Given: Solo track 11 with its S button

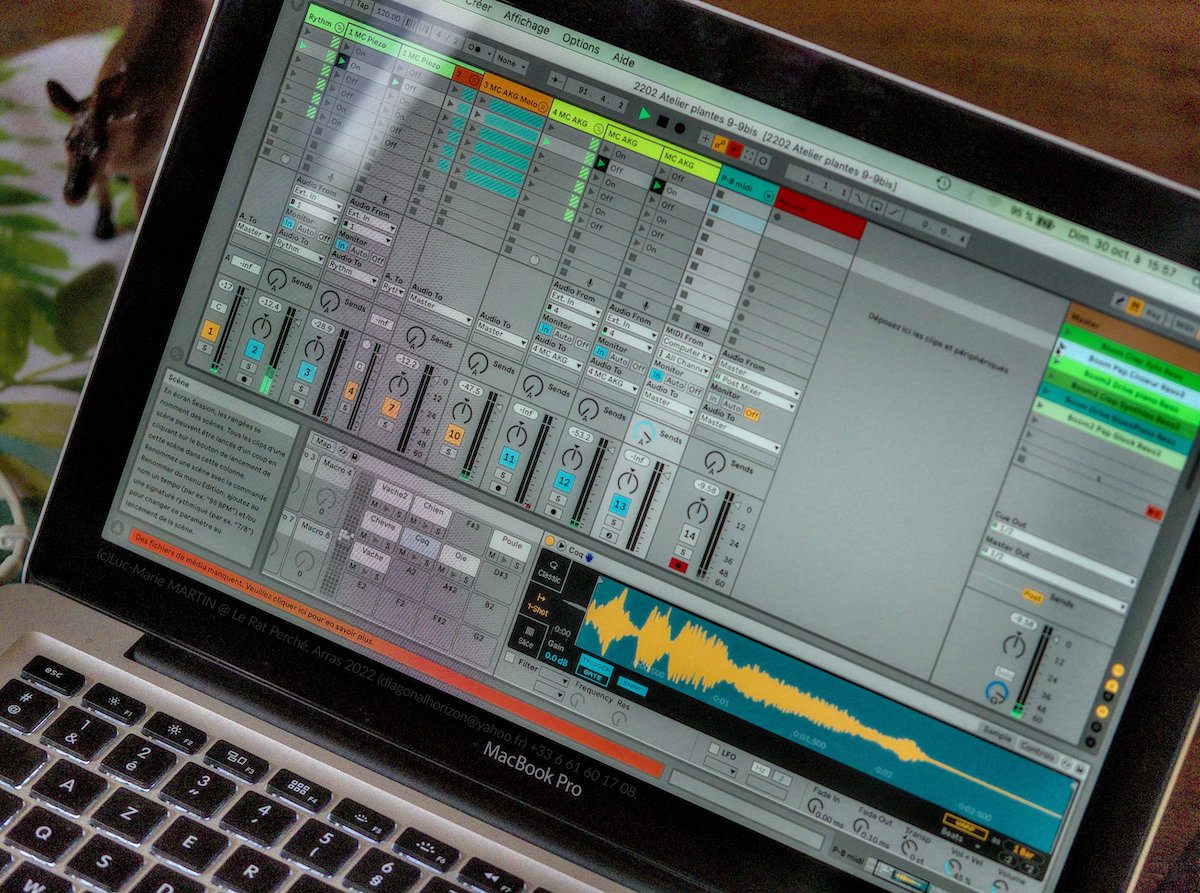Looking at the screenshot, I should click(503, 477).
